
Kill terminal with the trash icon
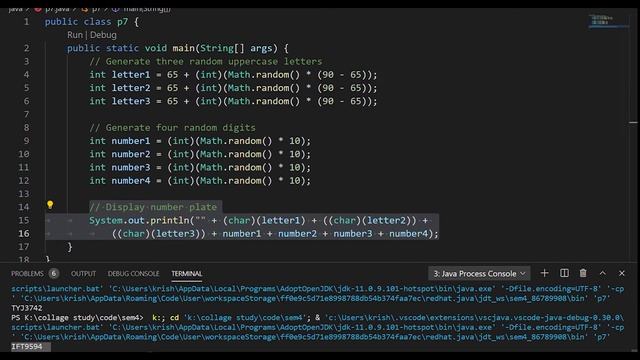coord(583,273)
